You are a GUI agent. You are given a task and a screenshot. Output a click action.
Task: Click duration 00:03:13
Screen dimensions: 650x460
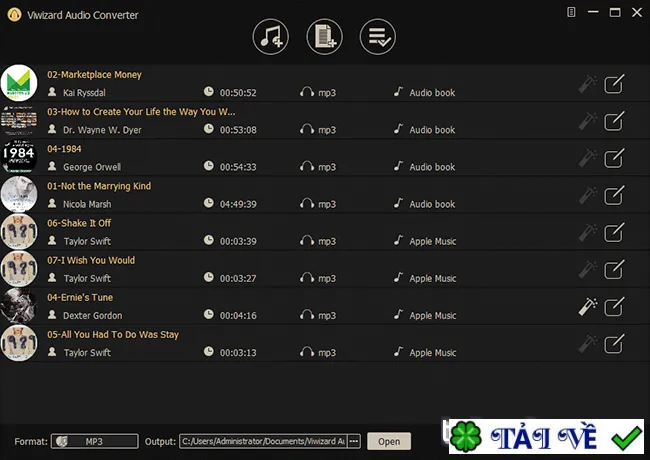point(238,353)
